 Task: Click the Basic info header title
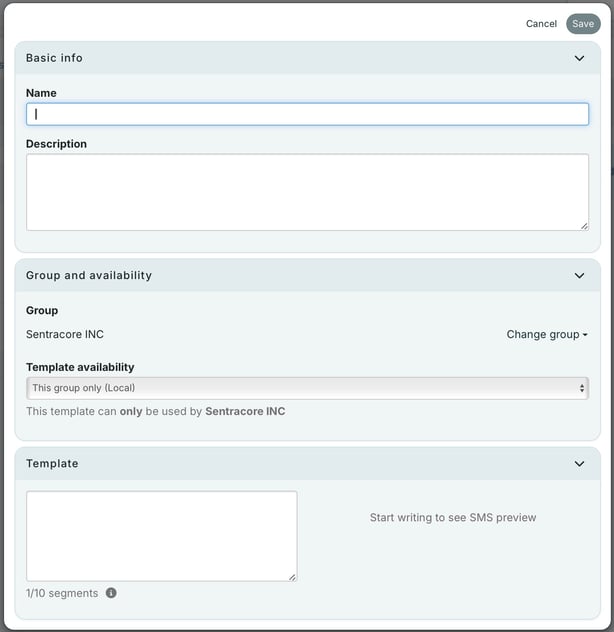click(54, 58)
